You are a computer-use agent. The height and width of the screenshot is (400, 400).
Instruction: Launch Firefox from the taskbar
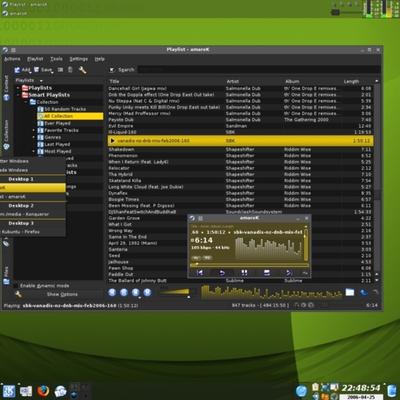pos(43,391)
